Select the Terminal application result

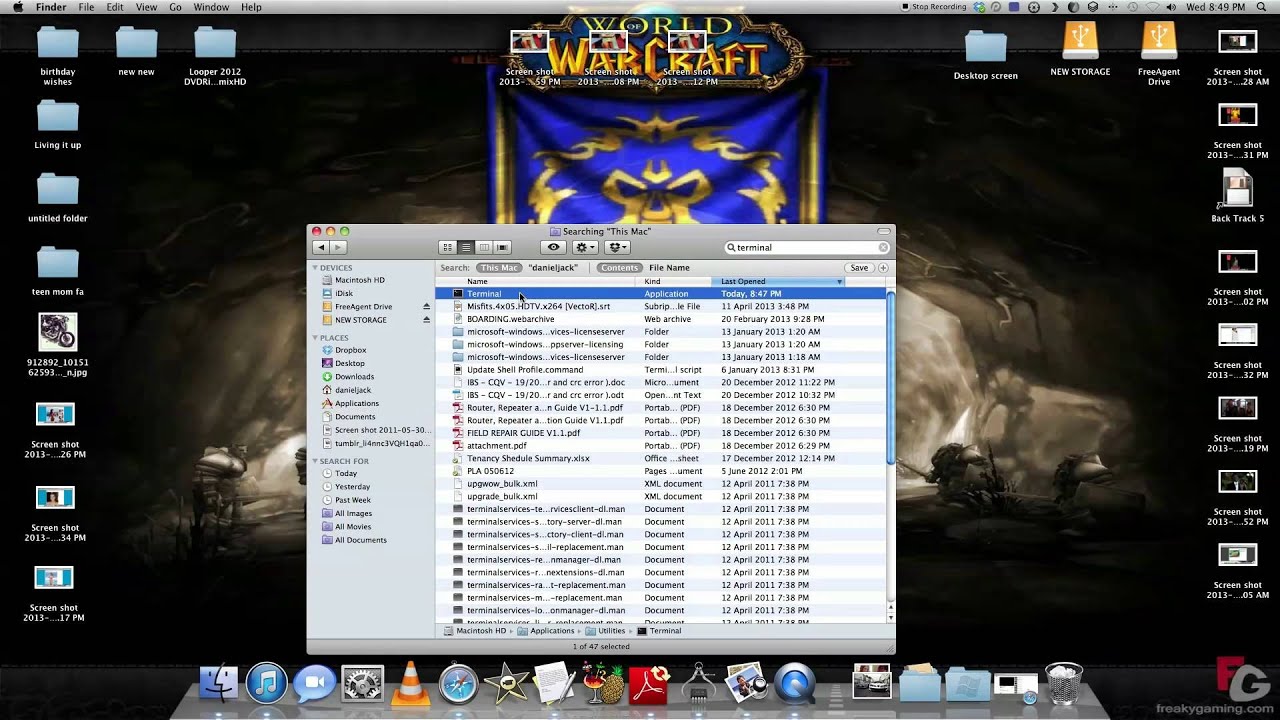pos(661,294)
